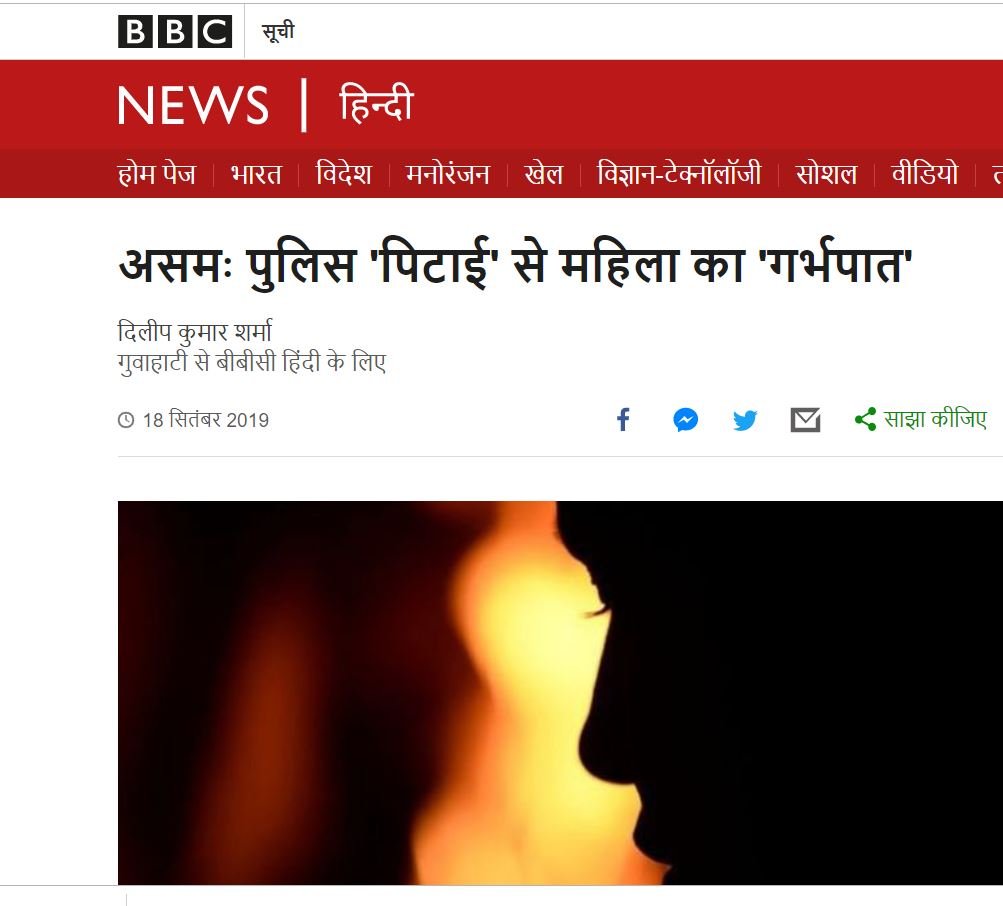Click the article's silhouette flame image
The width and height of the screenshot is (1003, 906).
coord(560,693)
